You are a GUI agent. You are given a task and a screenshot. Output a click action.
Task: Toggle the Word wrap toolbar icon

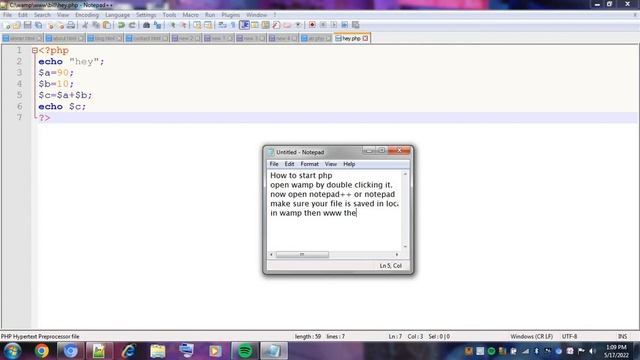click(x=222, y=25)
